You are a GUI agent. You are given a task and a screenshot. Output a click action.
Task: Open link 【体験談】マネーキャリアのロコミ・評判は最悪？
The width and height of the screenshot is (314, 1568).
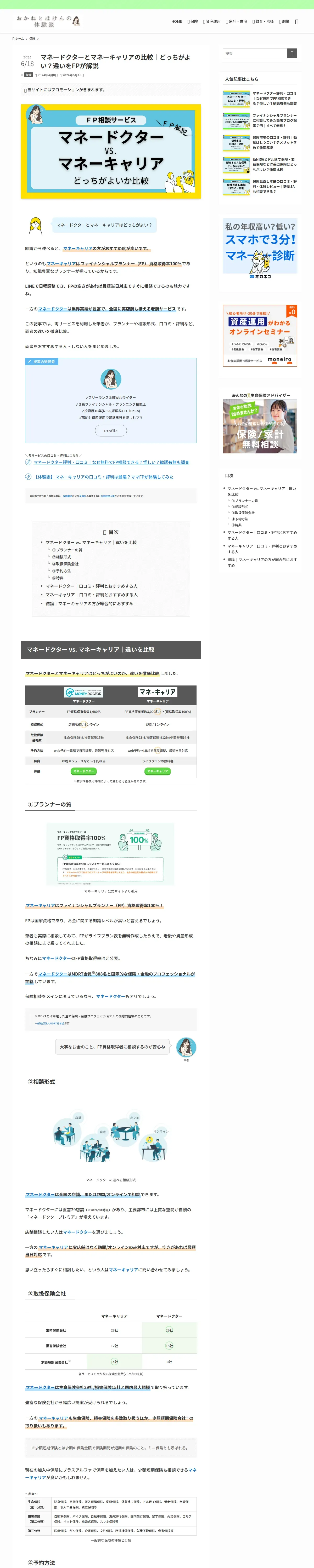[x=104, y=477]
